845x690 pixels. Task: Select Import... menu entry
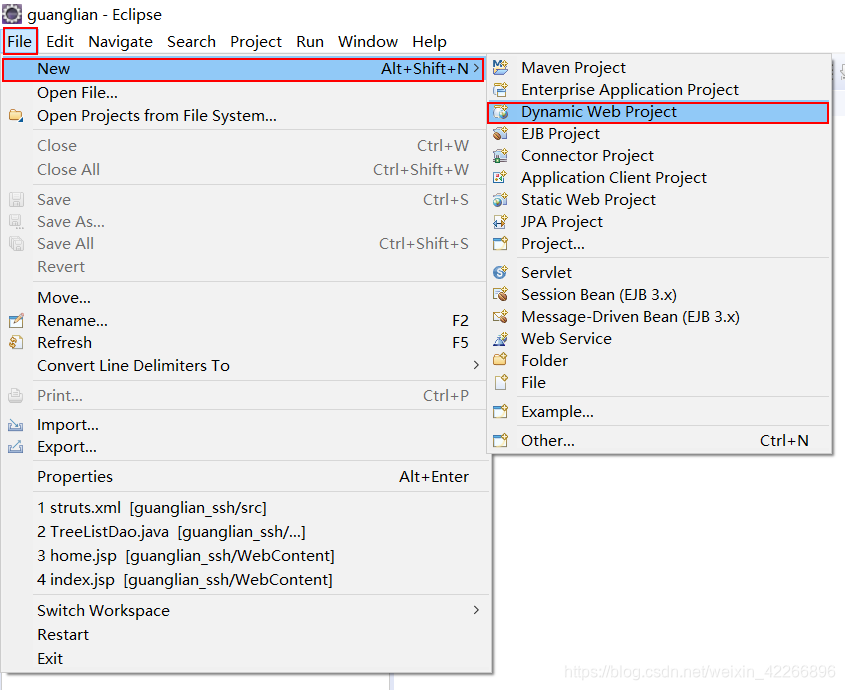pyautogui.click(x=246, y=425)
